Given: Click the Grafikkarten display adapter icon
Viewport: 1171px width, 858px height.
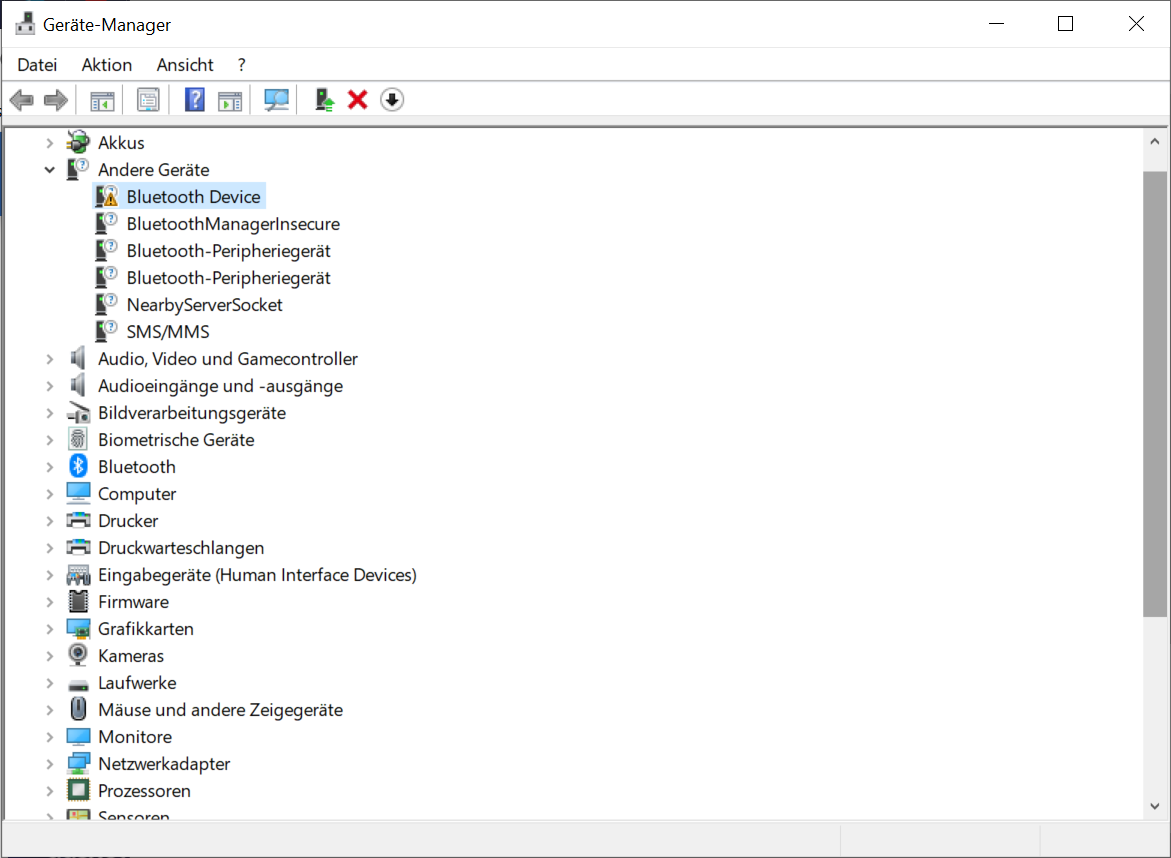Looking at the screenshot, I should 78,628.
